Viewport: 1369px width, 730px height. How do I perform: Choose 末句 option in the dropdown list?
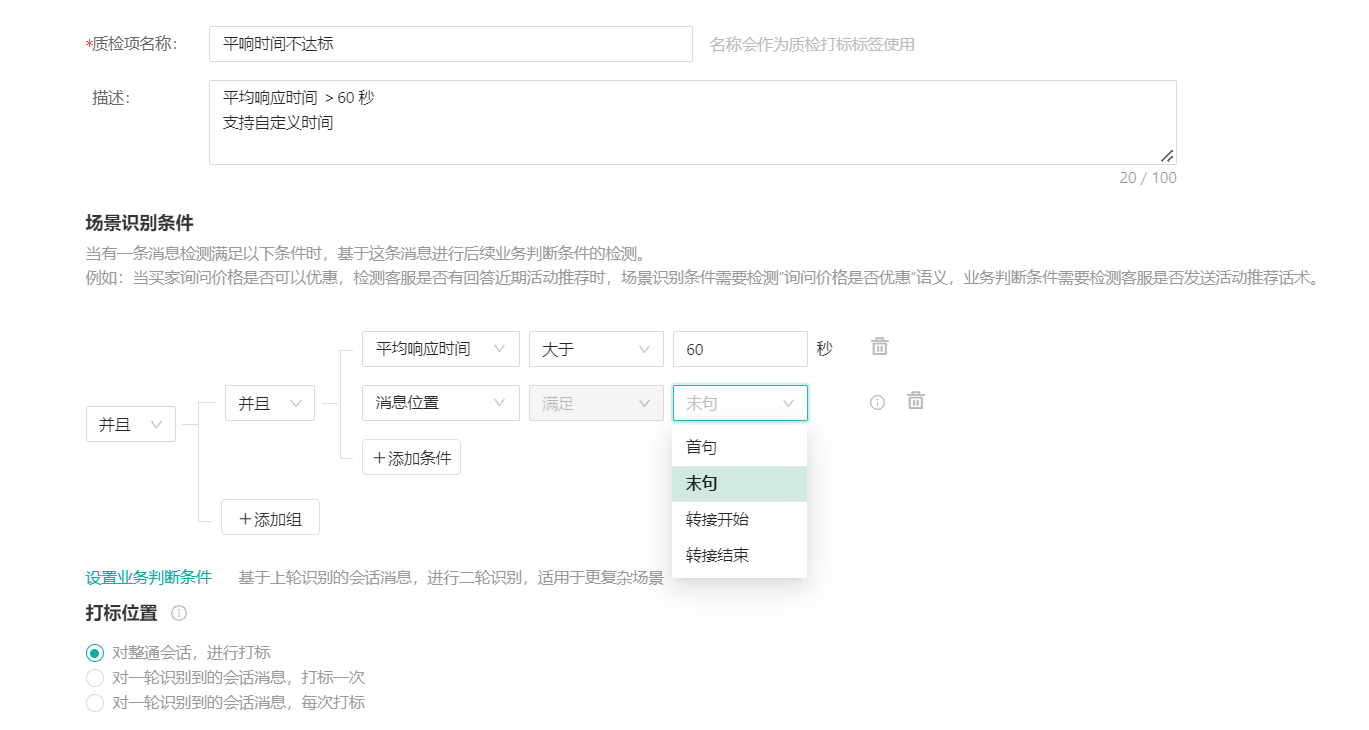739,484
